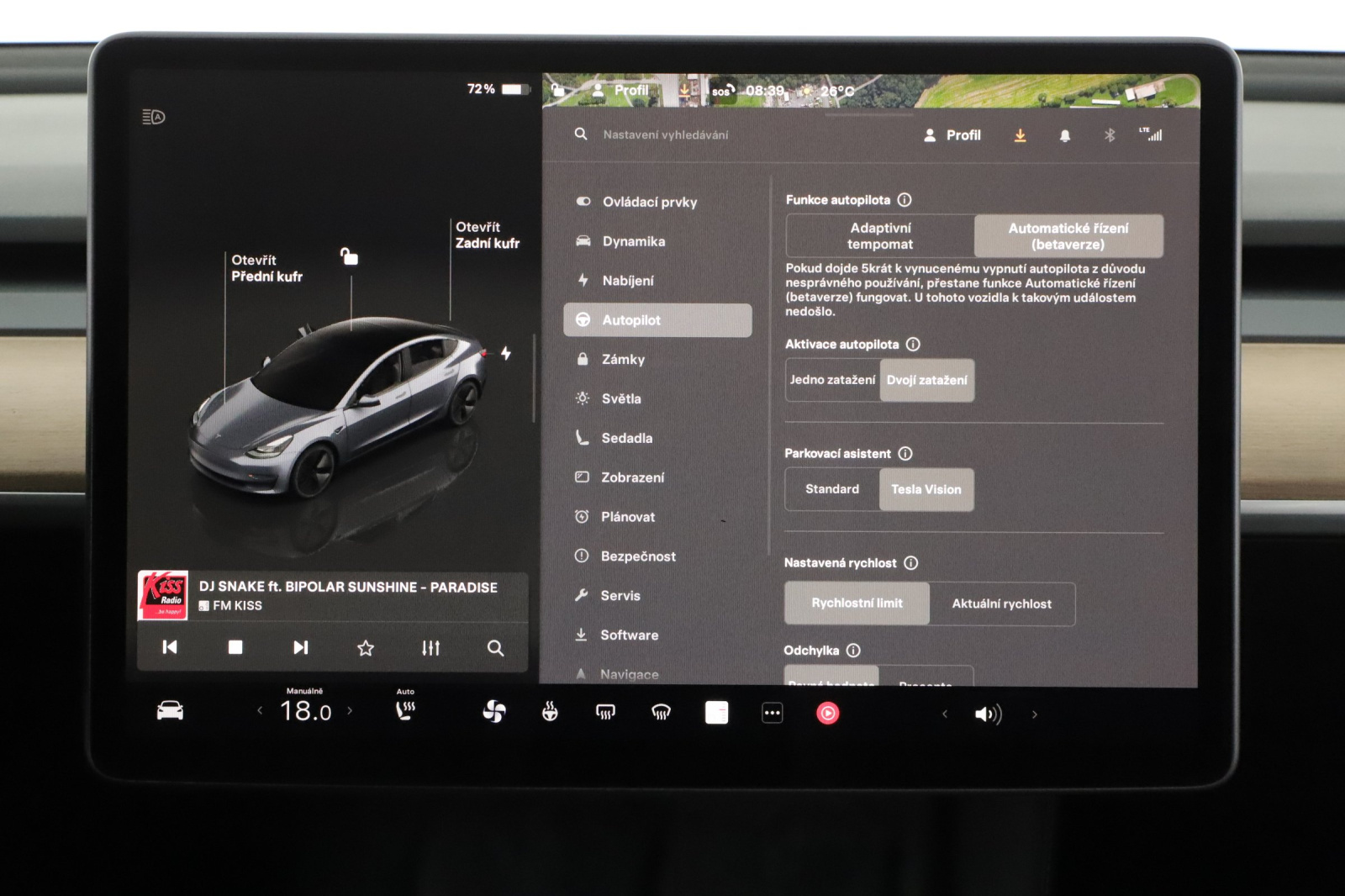Decrease temperature with left chevron
Viewport: 1345px width, 896px height.
(x=260, y=711)
